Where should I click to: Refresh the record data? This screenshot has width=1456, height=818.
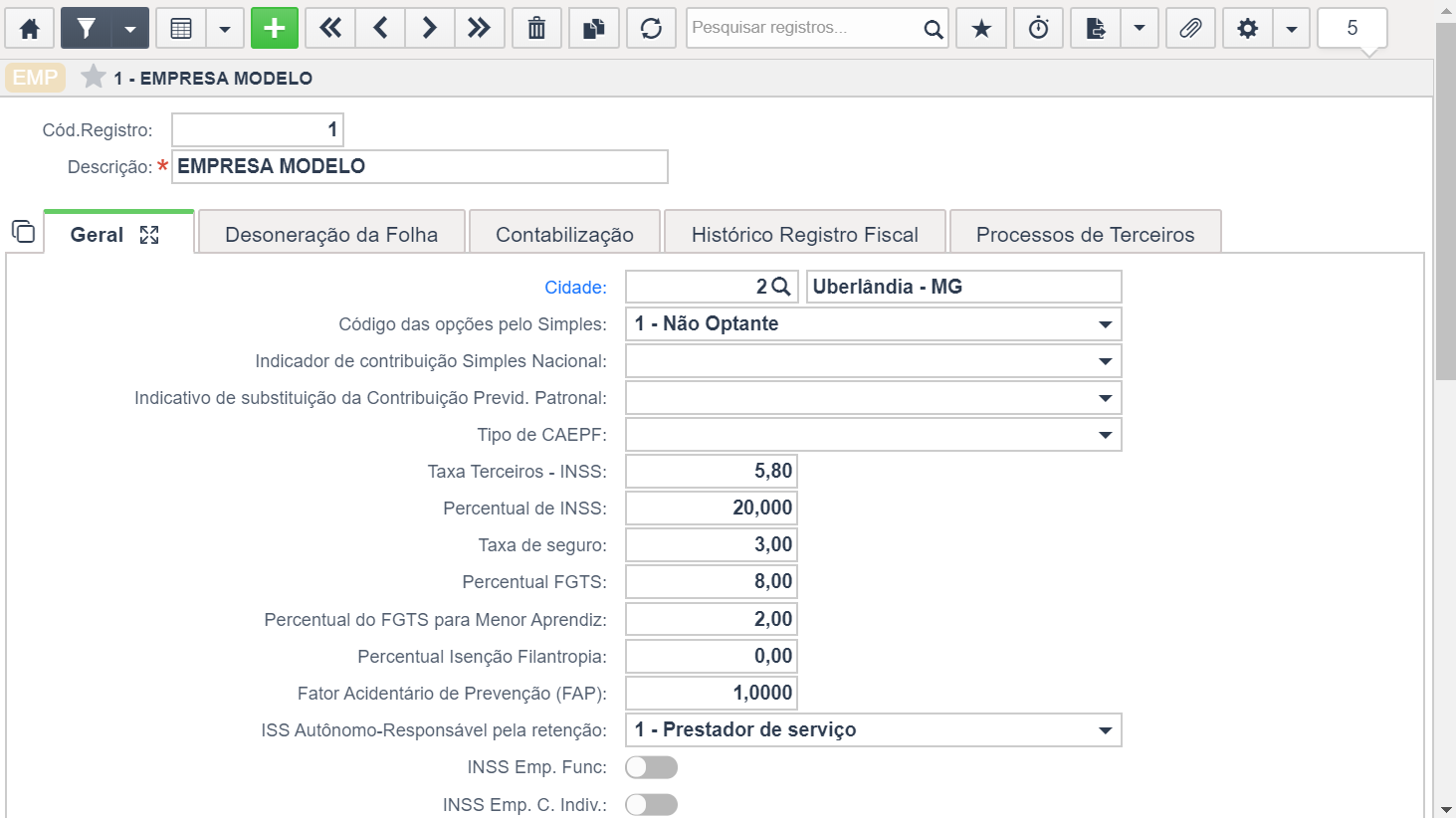click(x=652, y=29)
